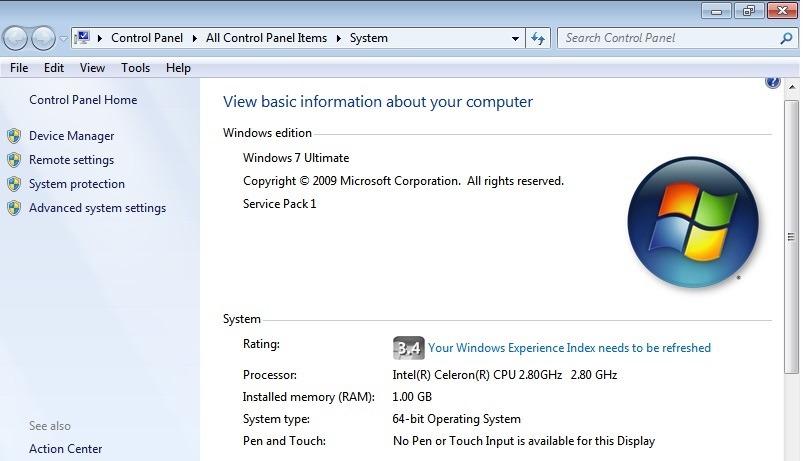Open the Tools menu
804x461 pixels.
[135, 68]
